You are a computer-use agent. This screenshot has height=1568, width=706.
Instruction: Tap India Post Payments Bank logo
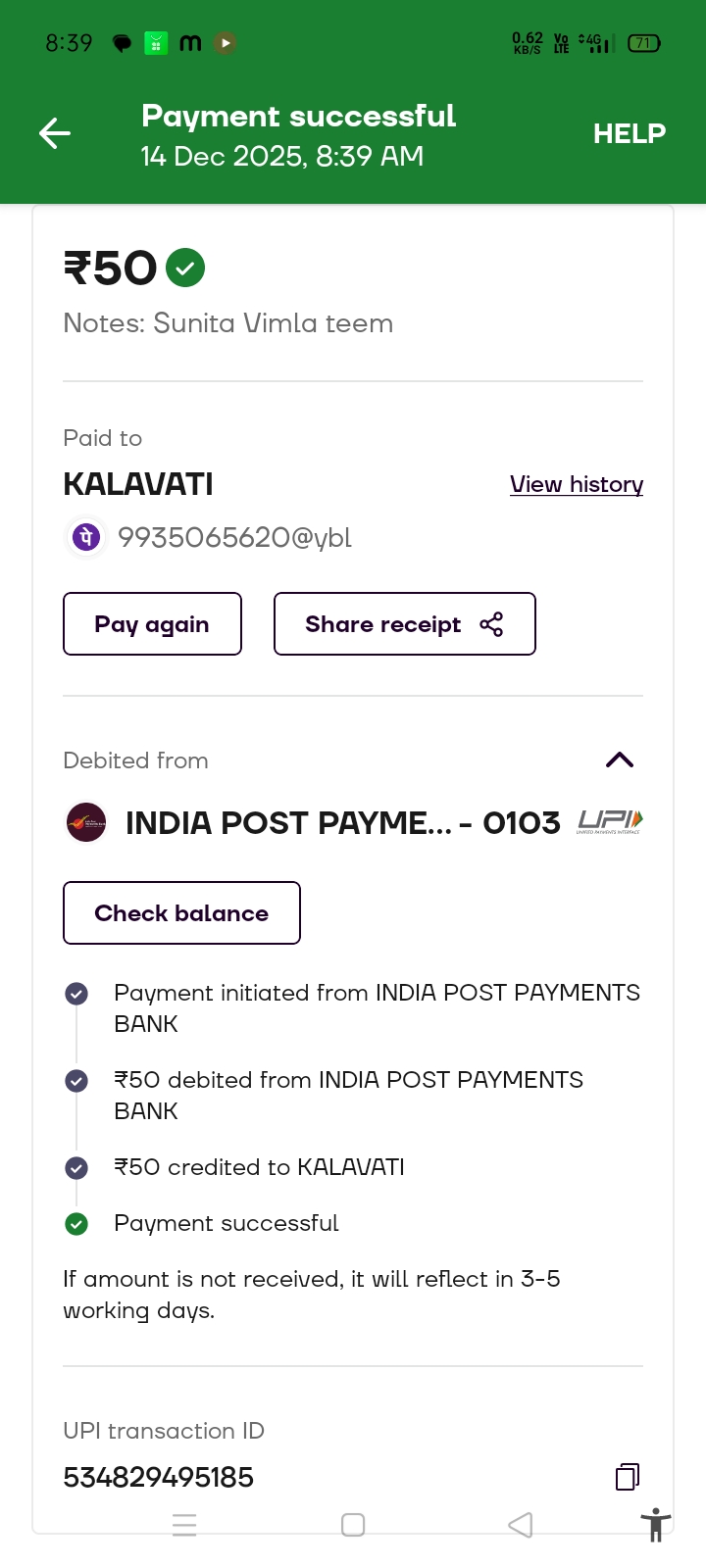86,823
